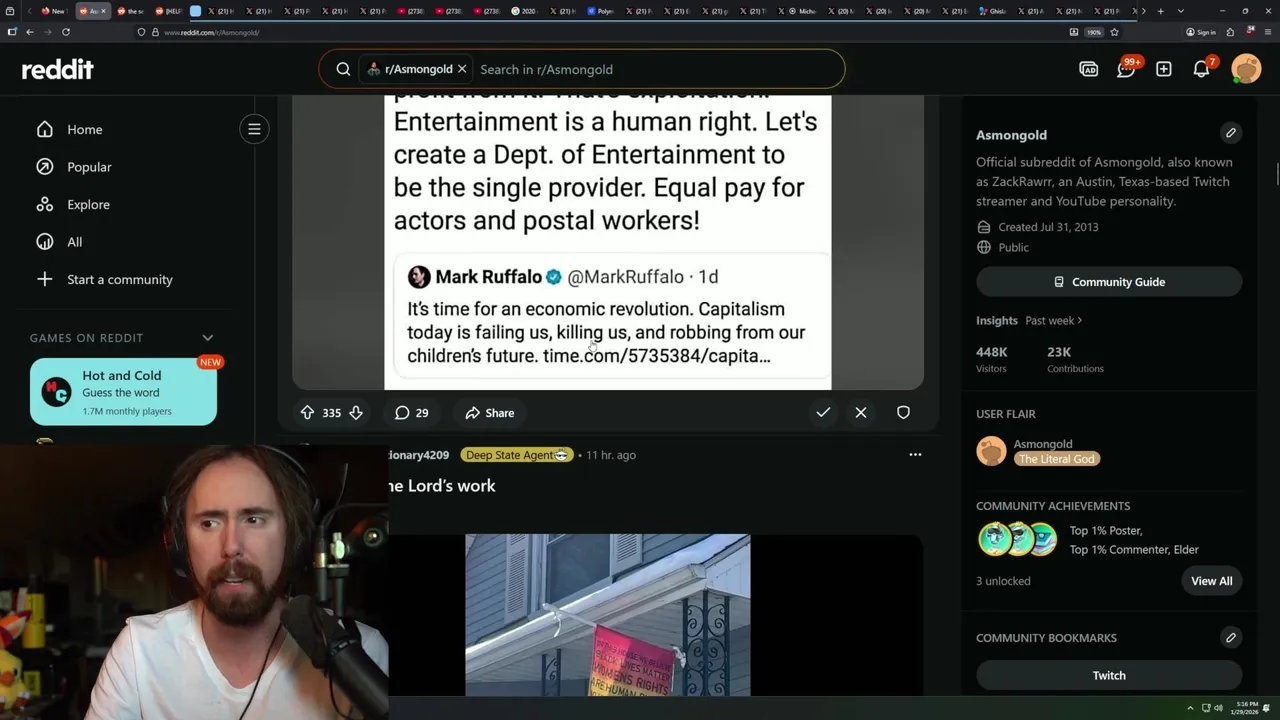
Task: Open the Hot and Cold game card
Action: click(x=123, y=392)
